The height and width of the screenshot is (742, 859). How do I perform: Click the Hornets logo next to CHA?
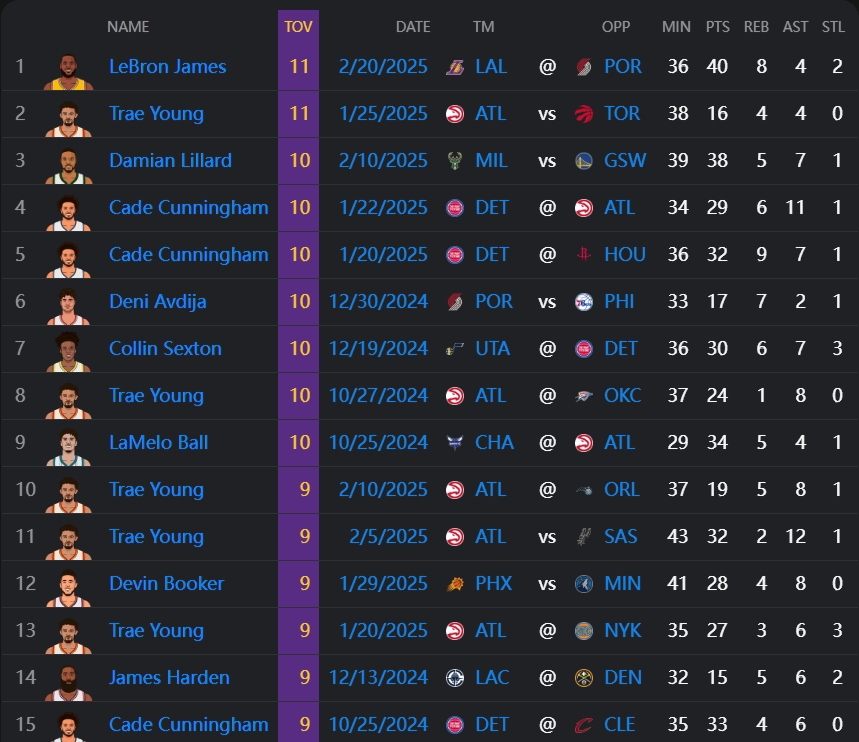pos(455,443)
